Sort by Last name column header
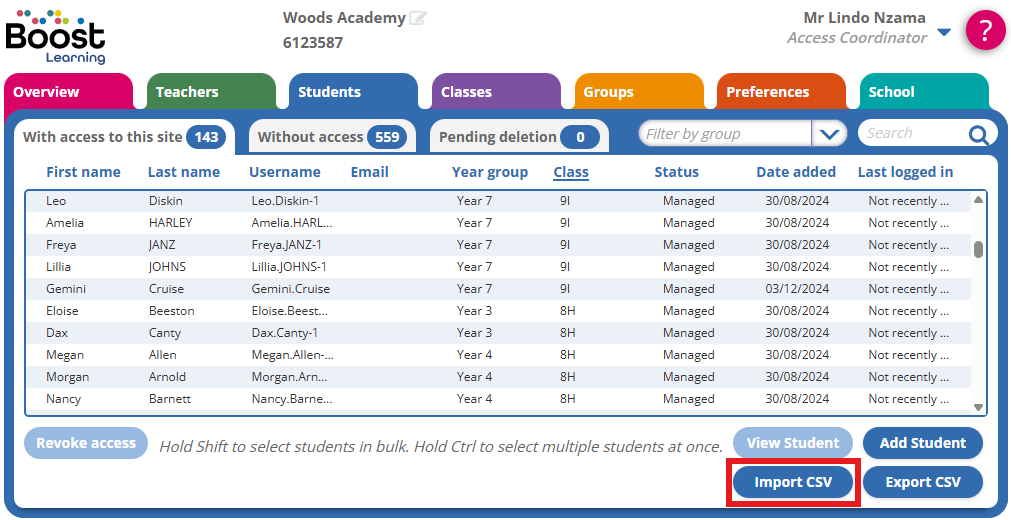Viewport: 1011px width, 520px height. [183, 172]
